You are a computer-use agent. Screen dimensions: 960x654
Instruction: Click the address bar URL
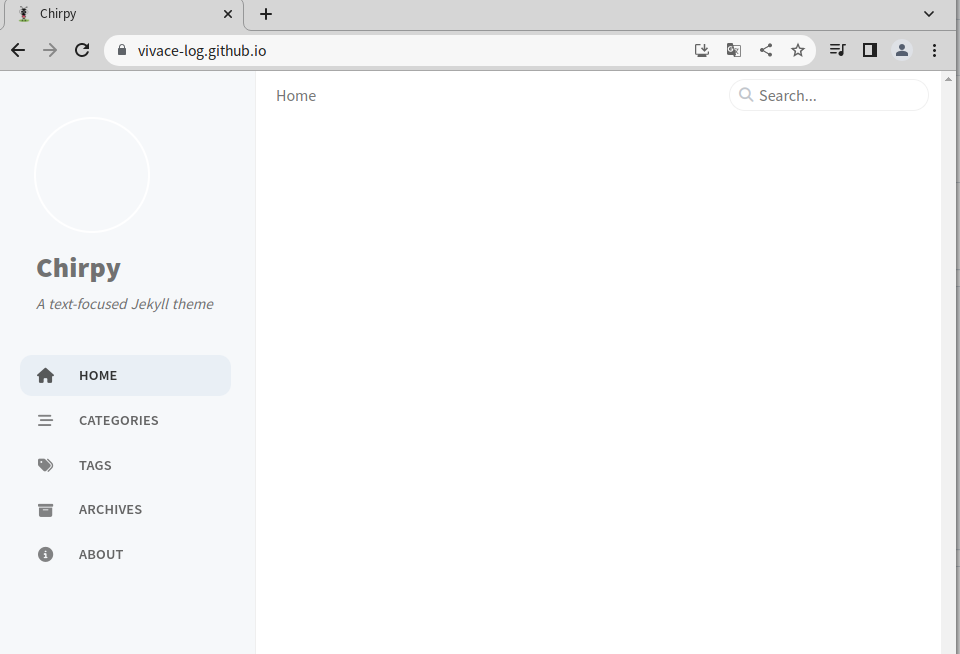(x=202, y=51)
